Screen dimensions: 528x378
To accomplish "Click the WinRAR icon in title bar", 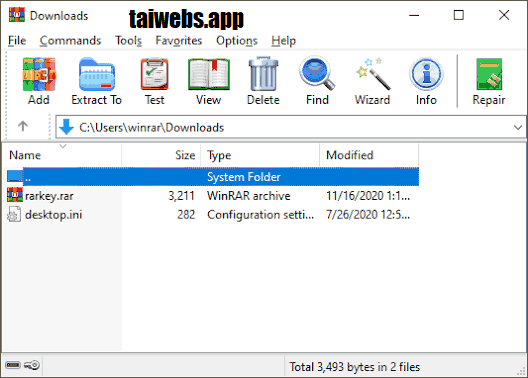I will 17,15.
